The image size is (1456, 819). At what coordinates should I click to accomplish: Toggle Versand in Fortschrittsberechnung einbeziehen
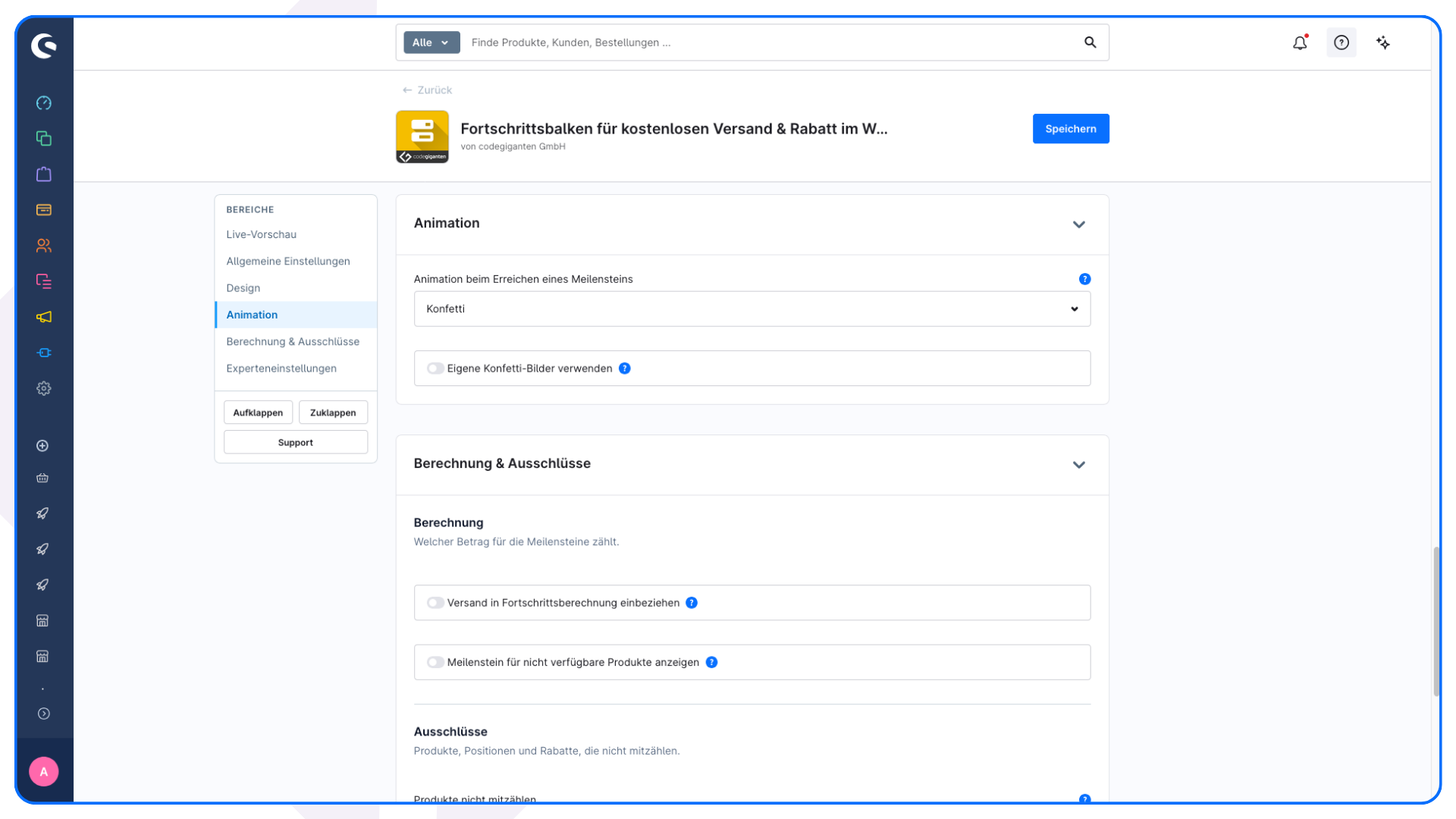click(435, 603)
